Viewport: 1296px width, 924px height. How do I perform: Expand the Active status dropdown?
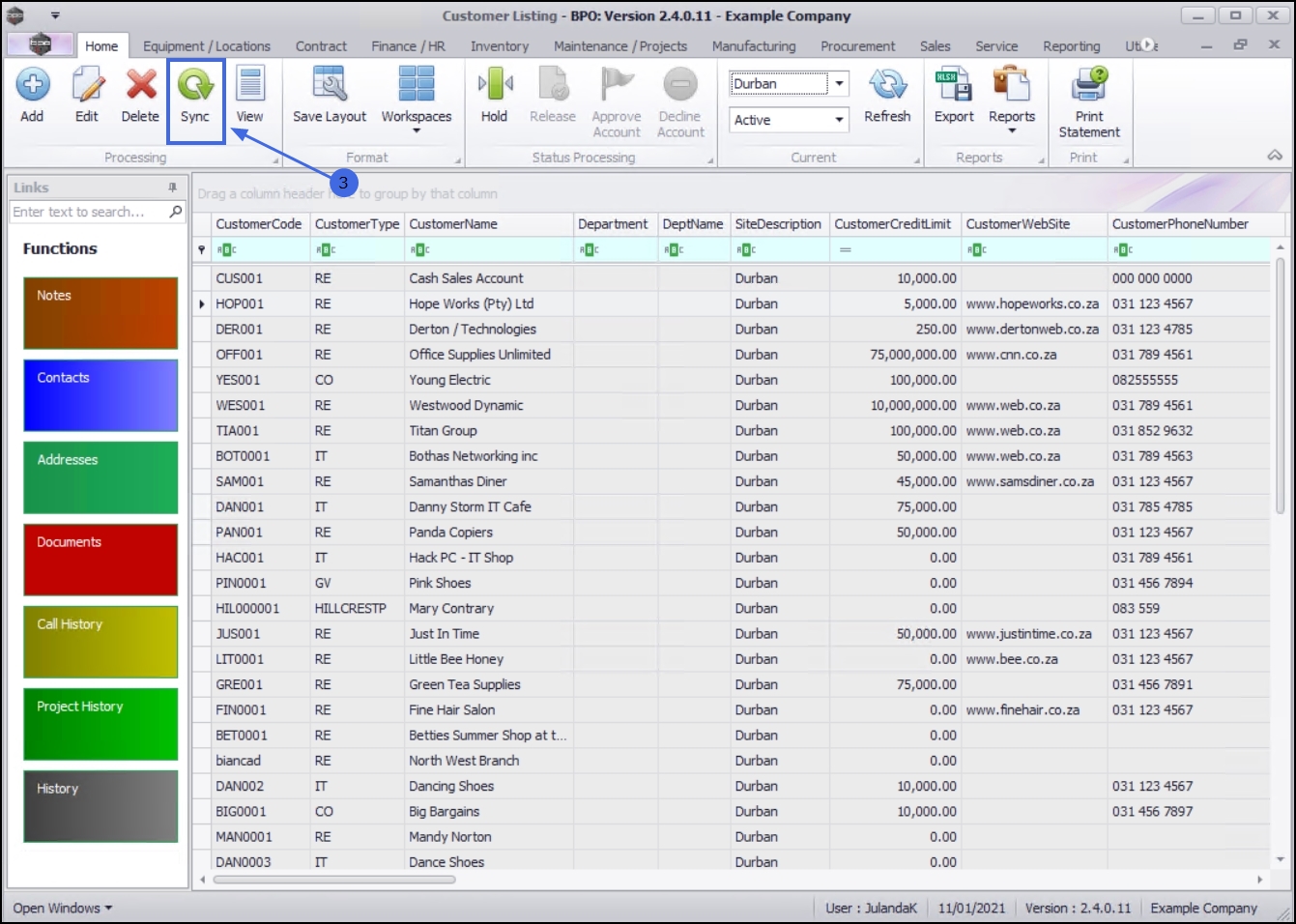coord(839,120)
